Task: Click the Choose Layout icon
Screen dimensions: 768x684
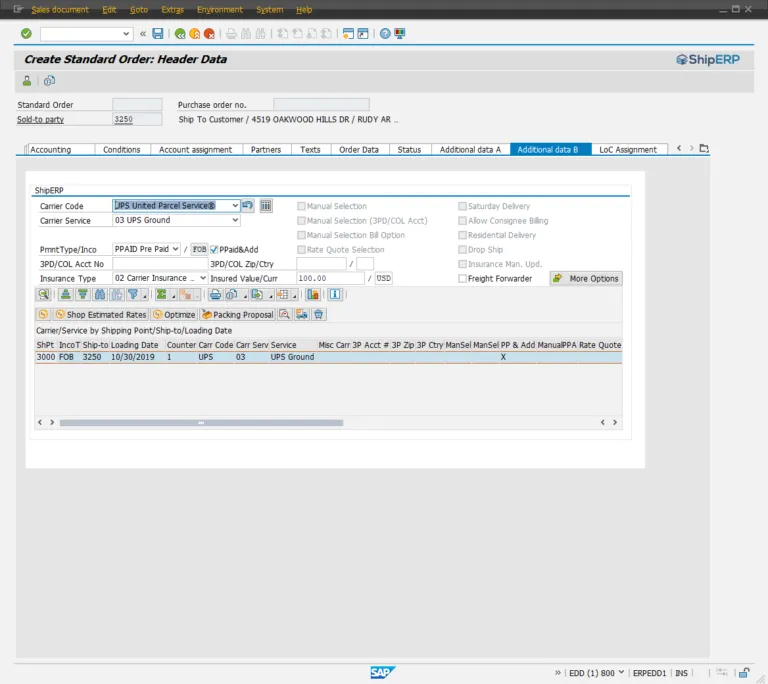Action: pyautogui.click(x=283, y=294)
